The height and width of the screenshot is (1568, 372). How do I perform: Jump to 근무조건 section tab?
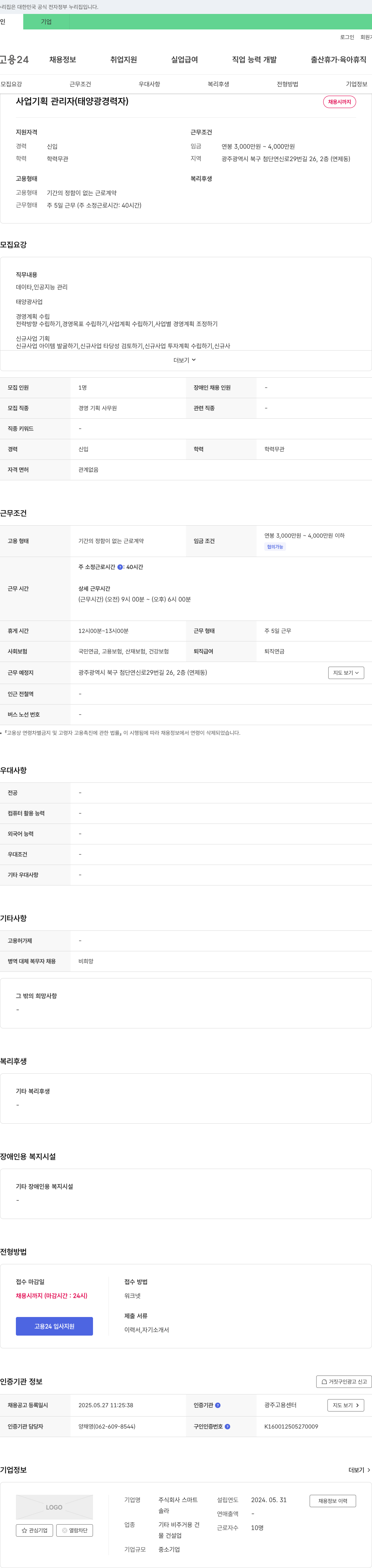80,84
